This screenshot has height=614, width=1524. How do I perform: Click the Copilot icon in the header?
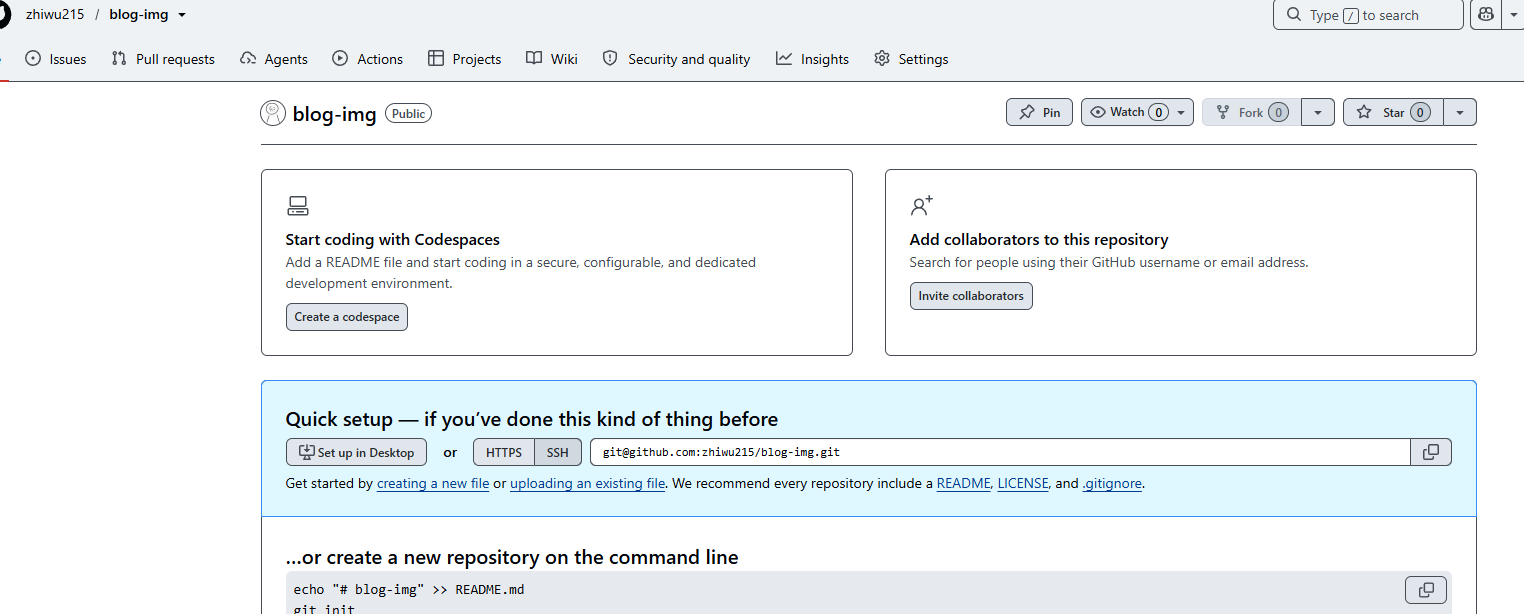(1485, 15)
